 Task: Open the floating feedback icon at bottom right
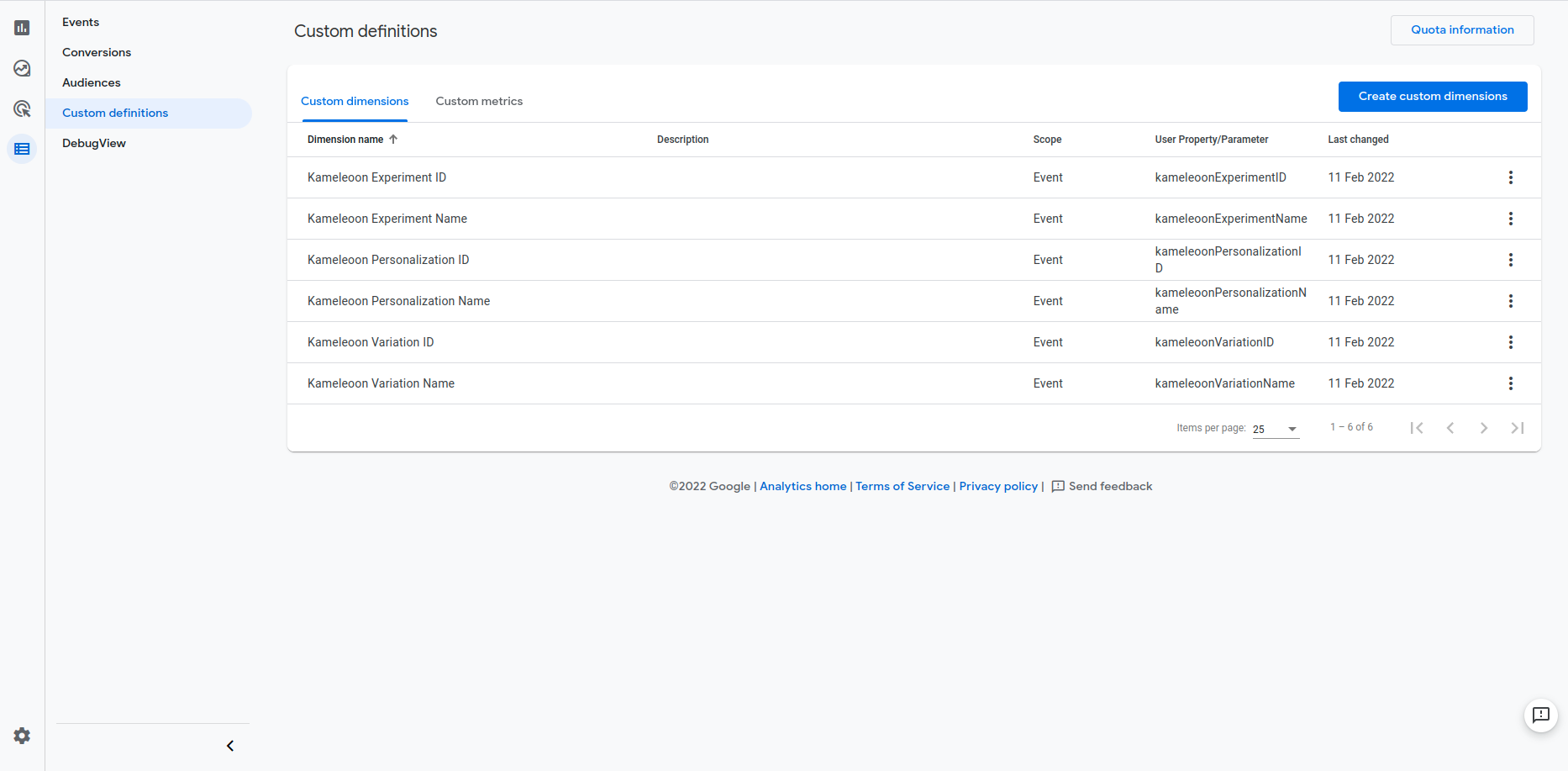(x=1540, y=716)
